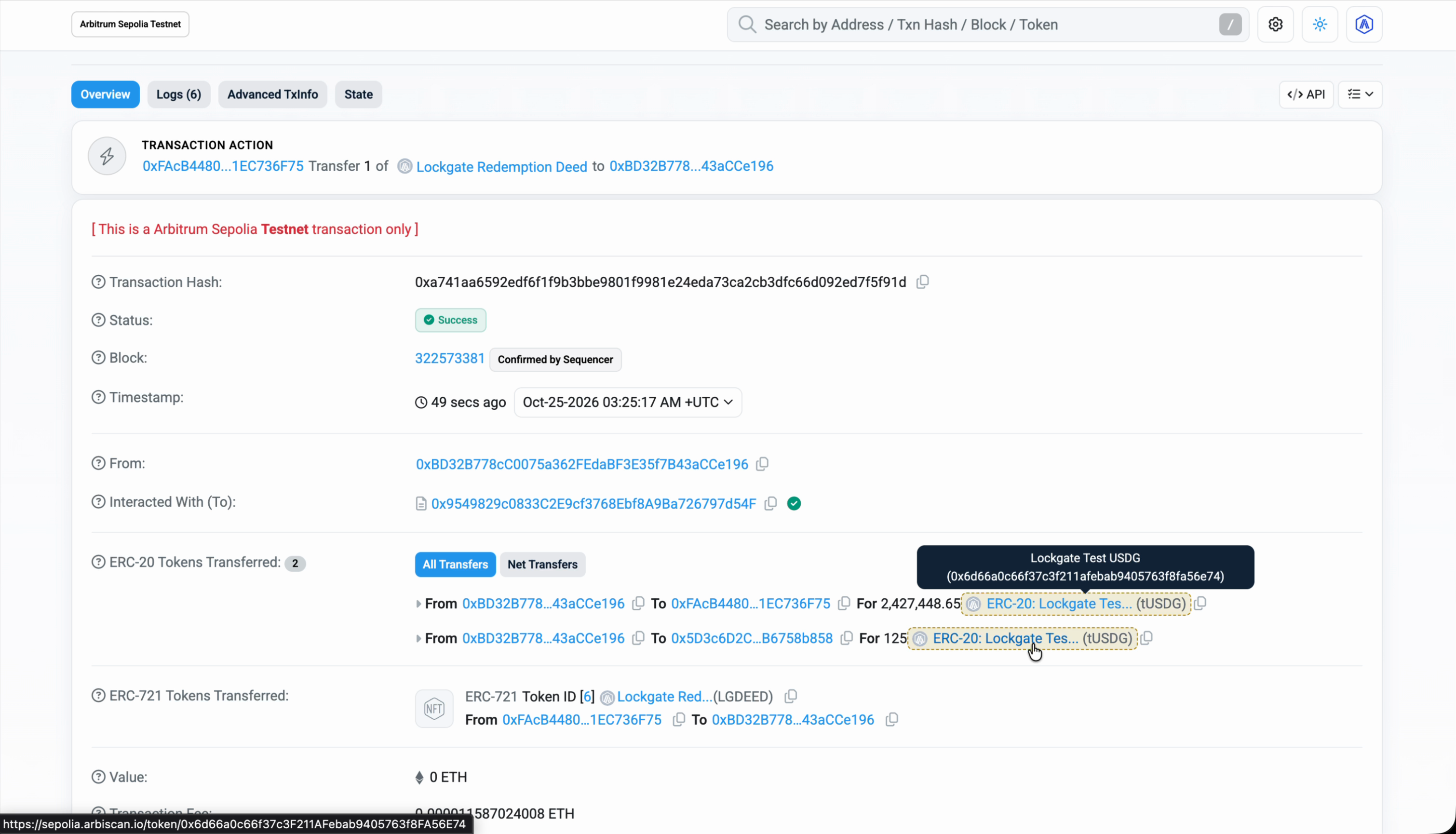Open the Advanced TxInfo tab
Viewport: 1456px width, 834px height.
coord(273,94)
